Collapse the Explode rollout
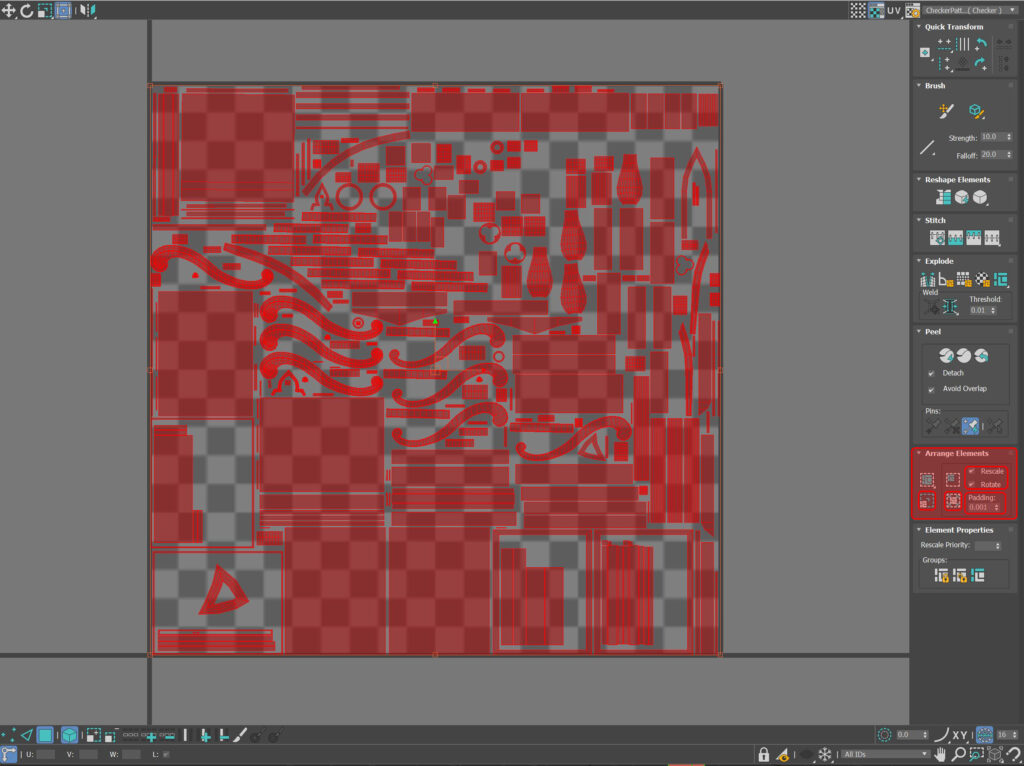This screenshot has height=766, width=1024. point(919,261)
